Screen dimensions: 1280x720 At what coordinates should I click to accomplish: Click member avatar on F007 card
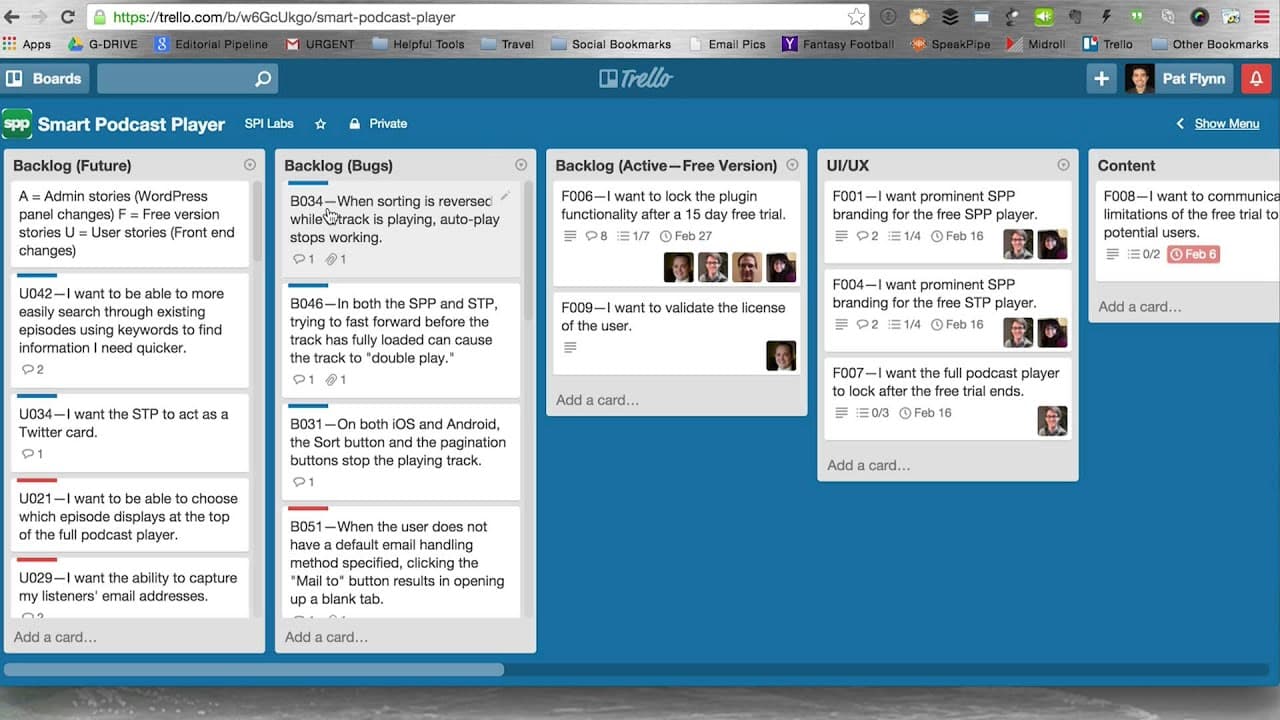1052,421
